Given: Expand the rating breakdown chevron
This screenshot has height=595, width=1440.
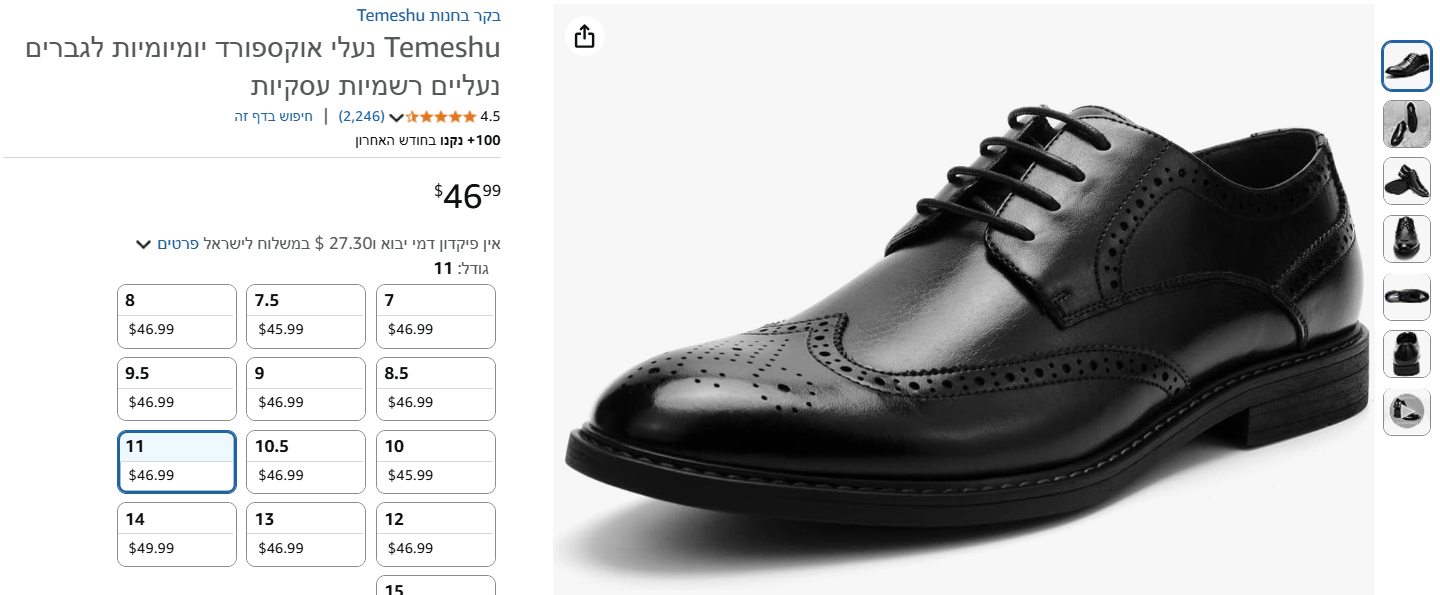Looking at the screenshot, I should [x=396, y=117].
